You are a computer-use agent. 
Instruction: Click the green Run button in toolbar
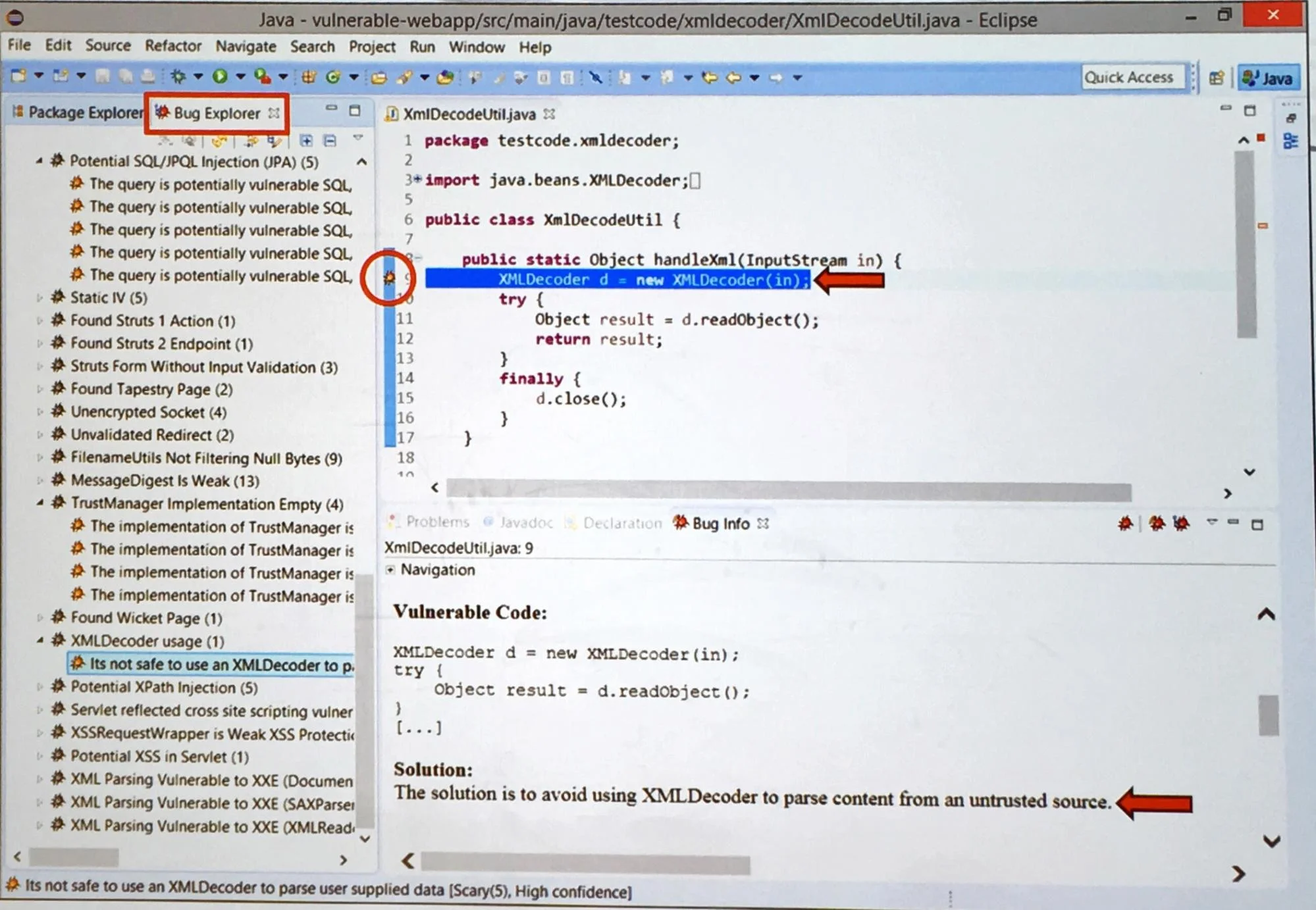click(220, 77)
